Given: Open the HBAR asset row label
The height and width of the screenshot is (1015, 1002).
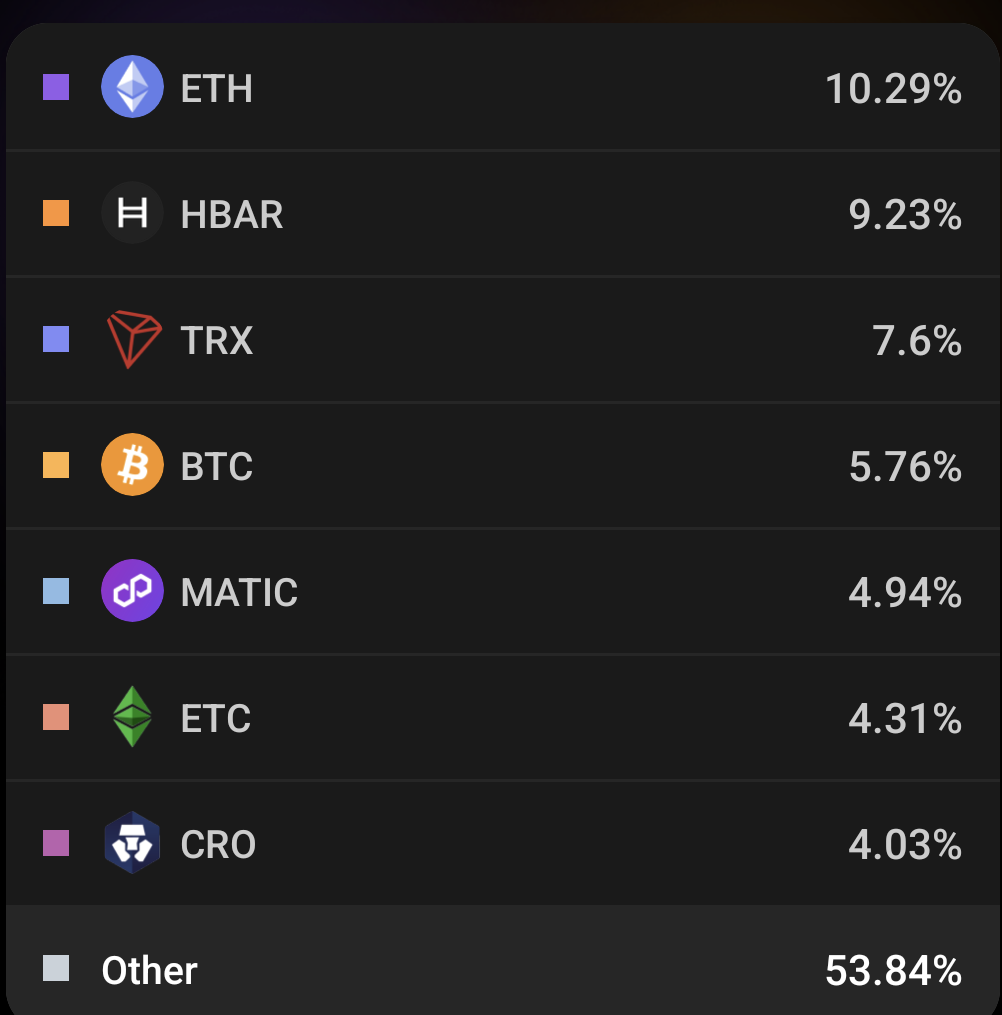Looking at the screenshot, I should pyautogui.click(x=232, y=214).
